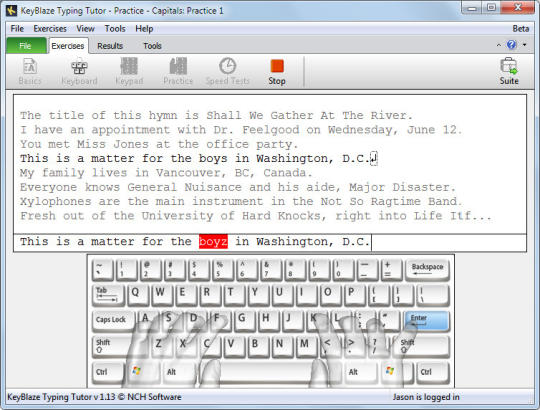This screenshot has width=540, height=410.
Task: Click the line 'The title of this hymn'
Action: [x=216, y=115]
